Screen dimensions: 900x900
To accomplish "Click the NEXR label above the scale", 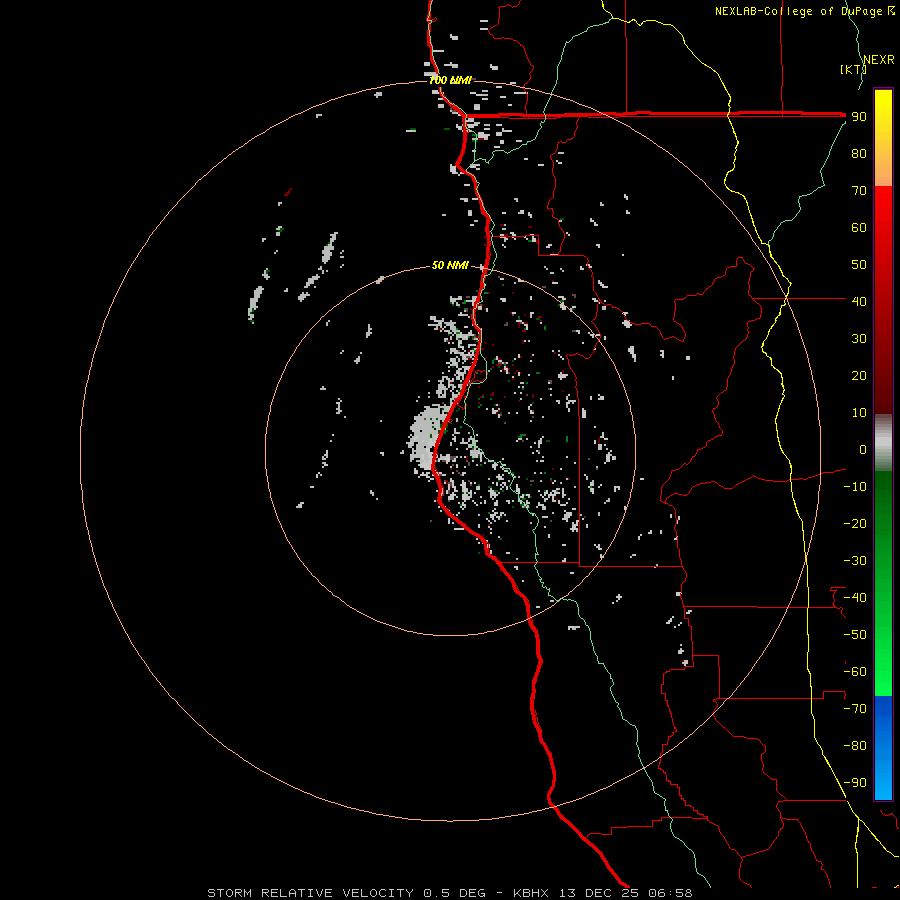I will (x=879, y=60).
